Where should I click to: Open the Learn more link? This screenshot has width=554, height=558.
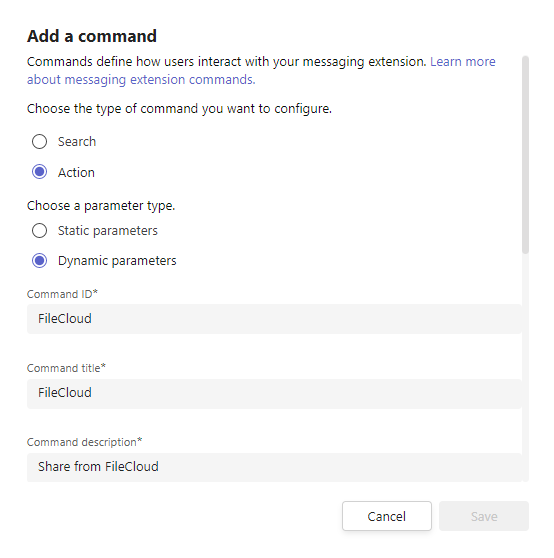pos(463,62)
